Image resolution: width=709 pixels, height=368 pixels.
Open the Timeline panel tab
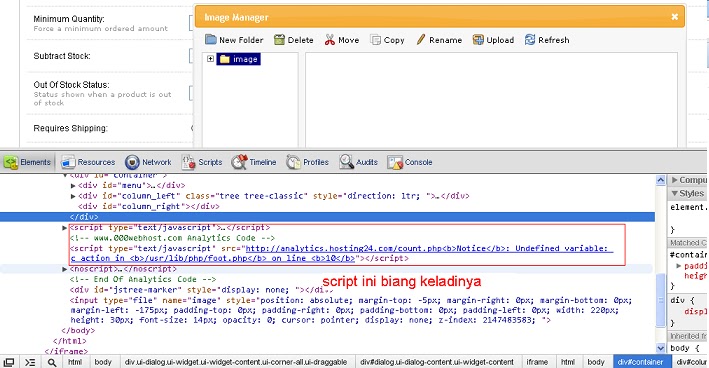click(254, 162)
